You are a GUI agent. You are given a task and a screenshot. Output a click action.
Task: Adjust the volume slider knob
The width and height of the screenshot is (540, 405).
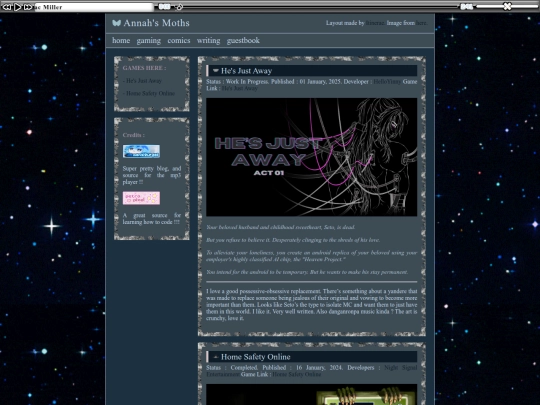pyautogui.click(x=507, y=6)
